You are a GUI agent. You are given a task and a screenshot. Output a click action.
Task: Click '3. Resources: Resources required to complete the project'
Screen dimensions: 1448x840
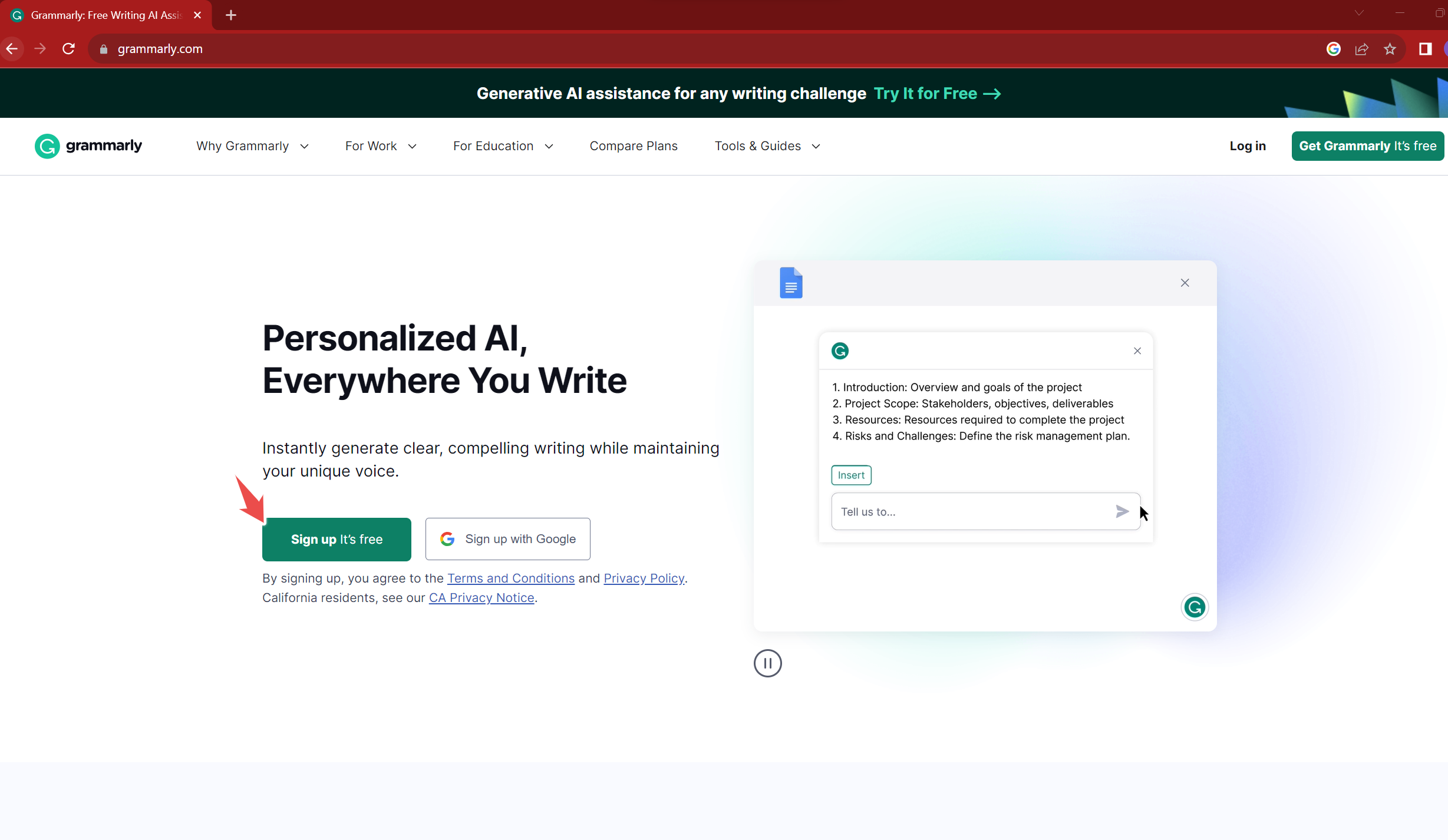point(978,420)
